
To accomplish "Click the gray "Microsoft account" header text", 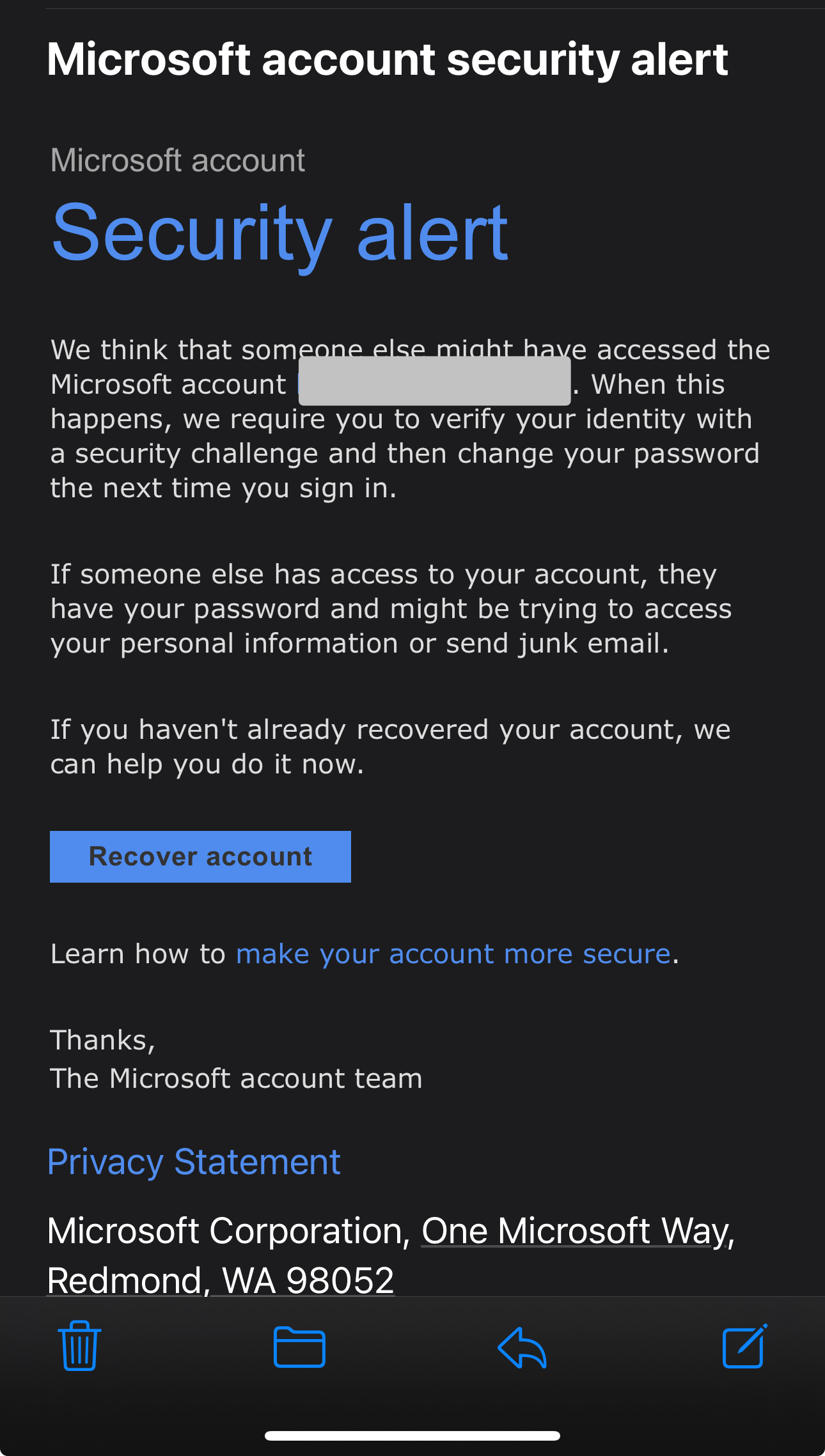I will click(x=177, y=160).
